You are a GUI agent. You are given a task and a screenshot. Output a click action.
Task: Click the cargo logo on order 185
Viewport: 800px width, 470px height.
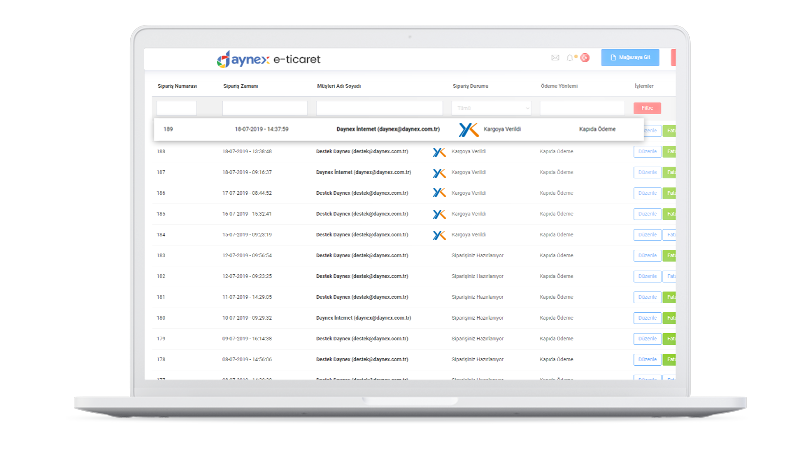coord(439,214)
